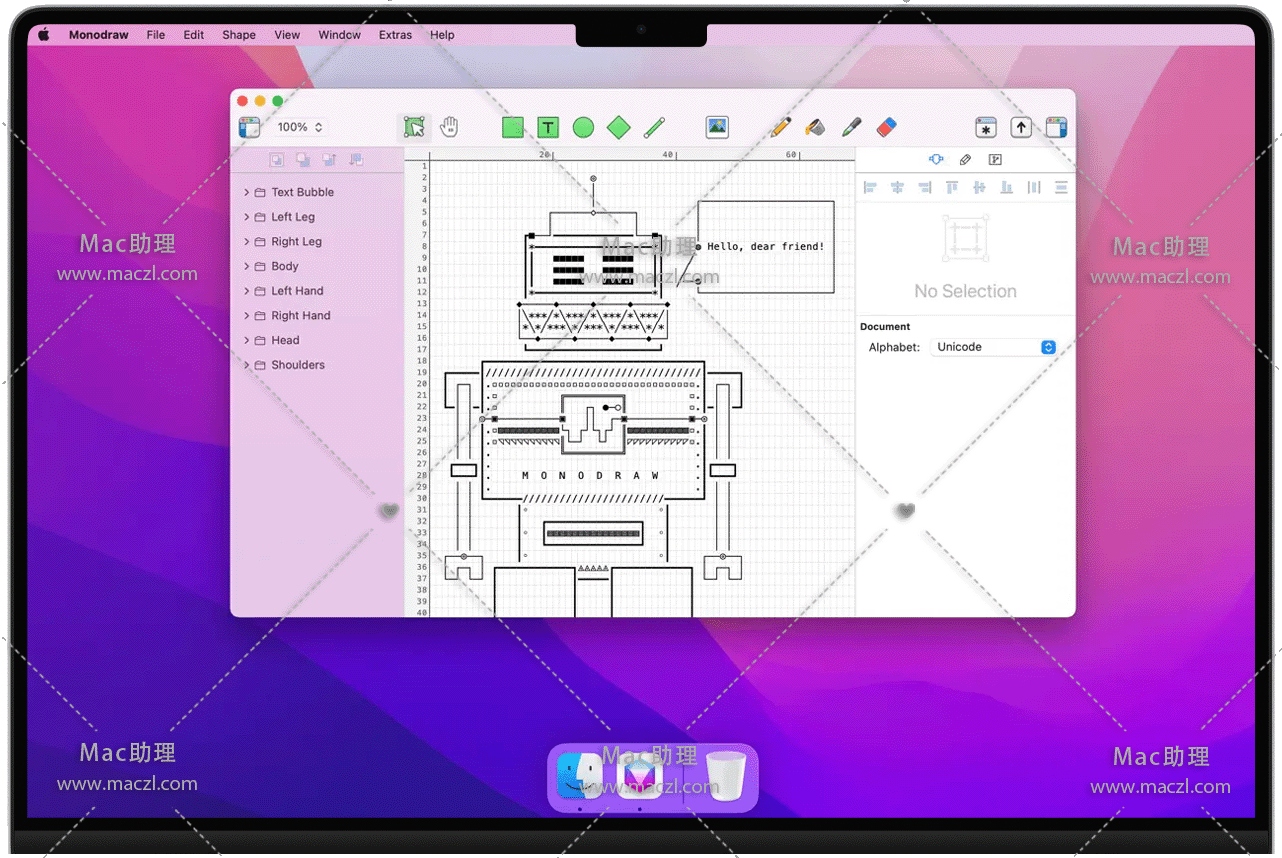This screenshot has width=1282, height=858.
Task: Select the Paint Bucket fill tool
Action: 816,127
